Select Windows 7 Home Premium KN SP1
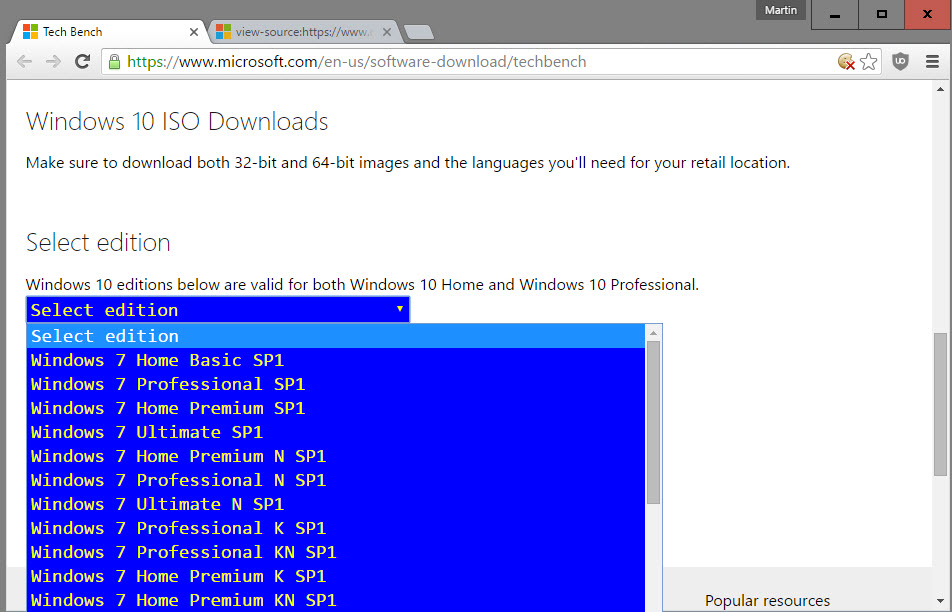Image resolution: width=952 pixels, height=612 pixels. coord(336,600)
